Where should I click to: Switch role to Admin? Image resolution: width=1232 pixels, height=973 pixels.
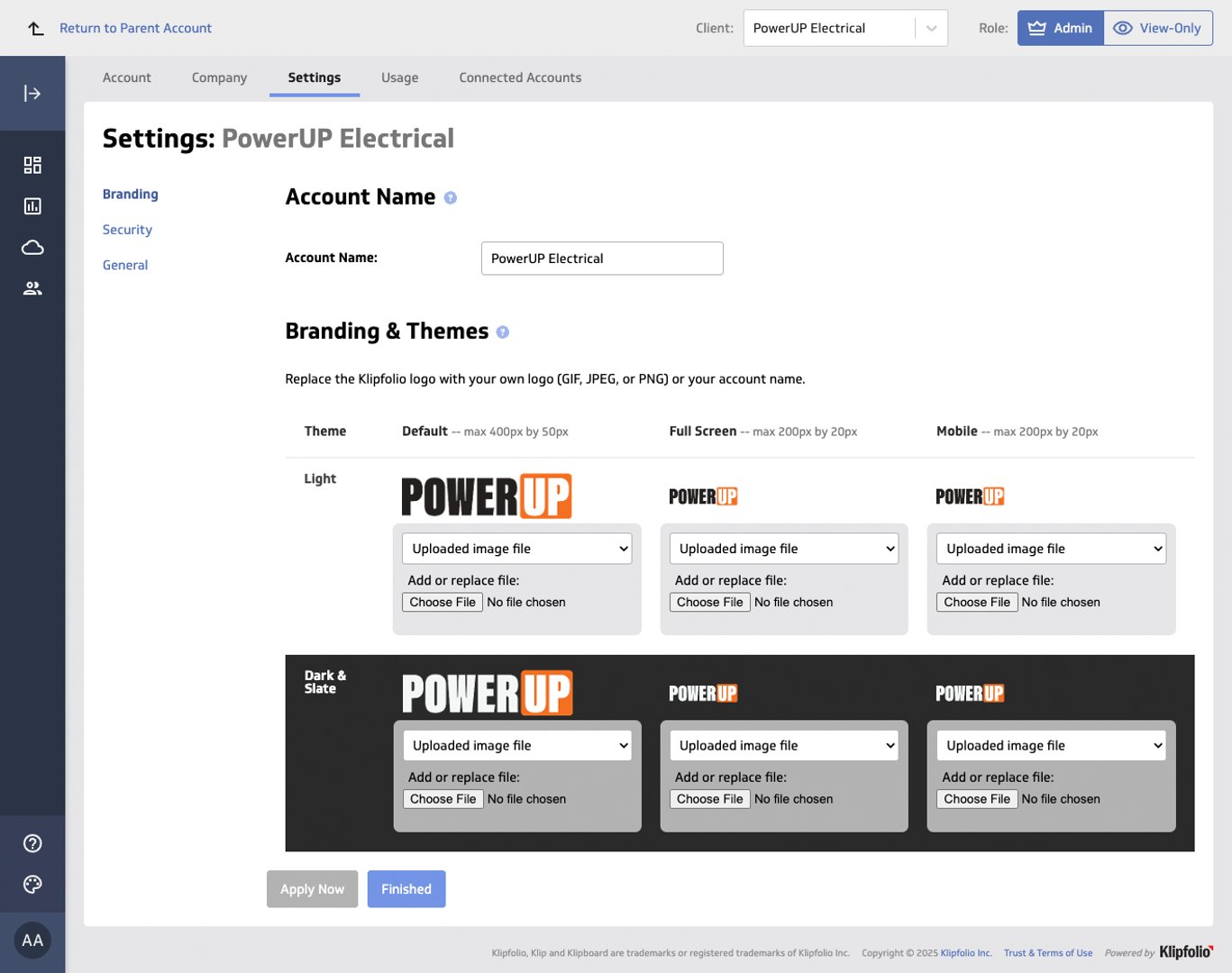(1060, 28)
